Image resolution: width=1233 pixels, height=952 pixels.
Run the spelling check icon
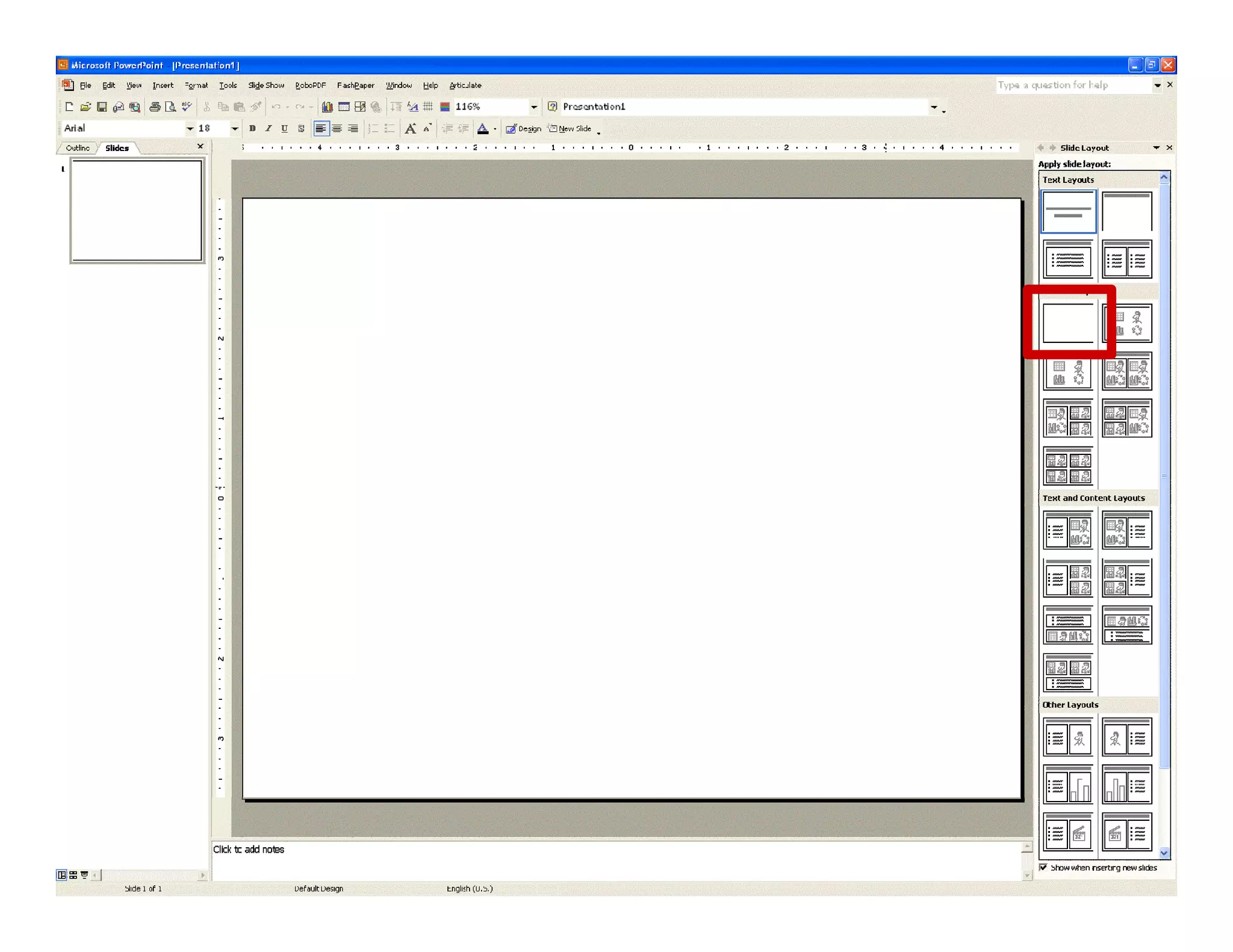click(x=187, y=107)
